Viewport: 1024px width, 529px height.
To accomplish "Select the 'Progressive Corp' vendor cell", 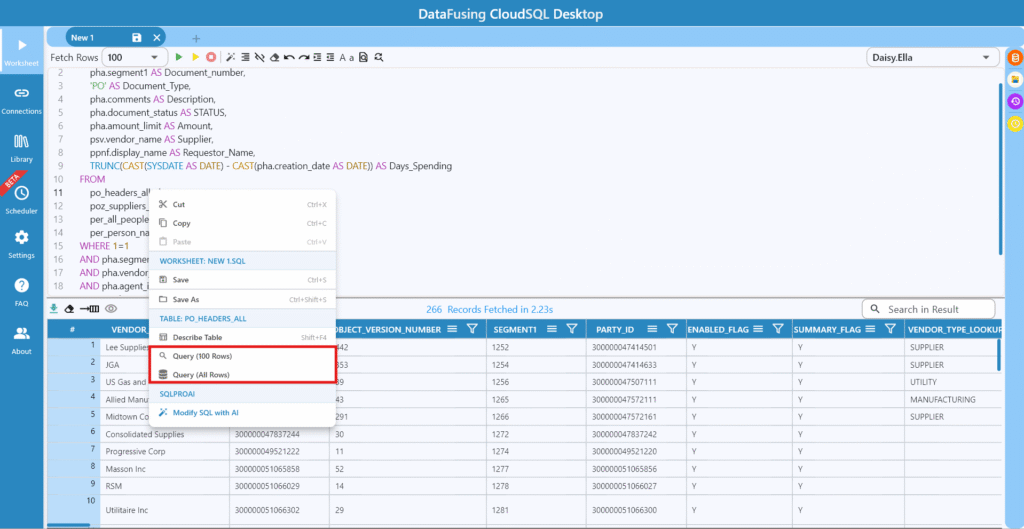I will tap(165, 451).
